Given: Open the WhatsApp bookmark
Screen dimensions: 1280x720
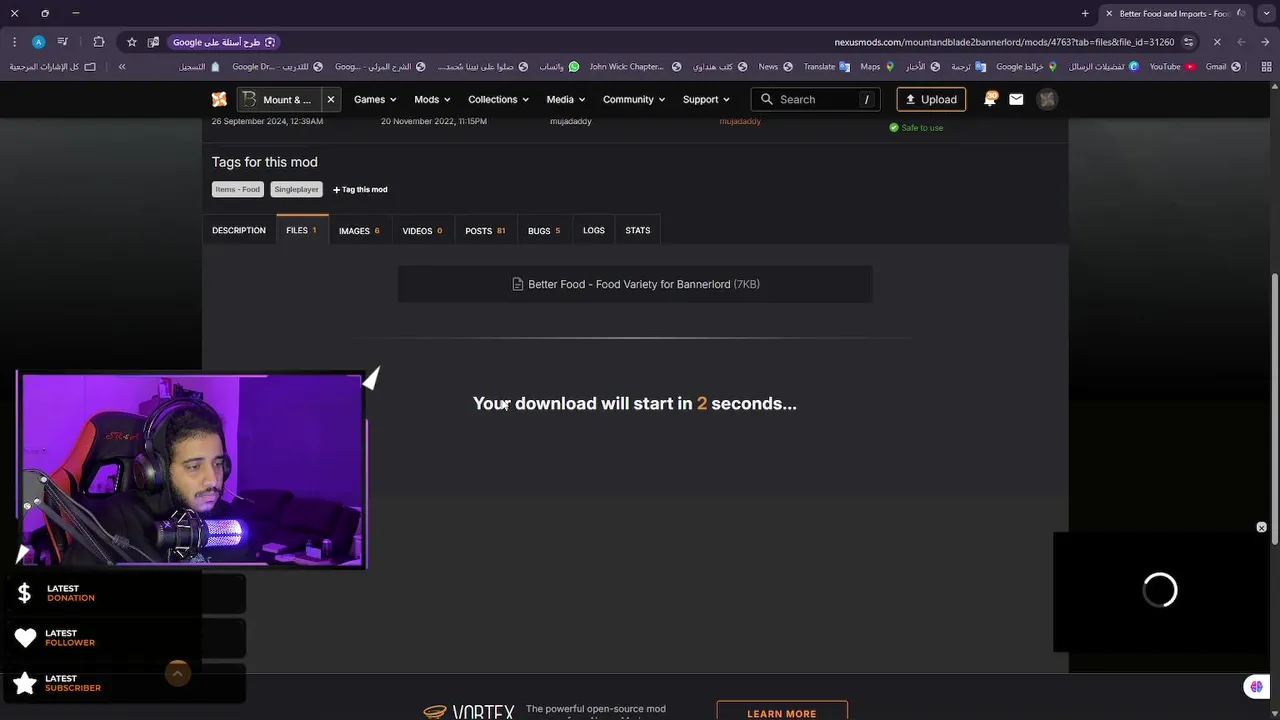Looking at the screenshot, I should [x=559, y=67].
